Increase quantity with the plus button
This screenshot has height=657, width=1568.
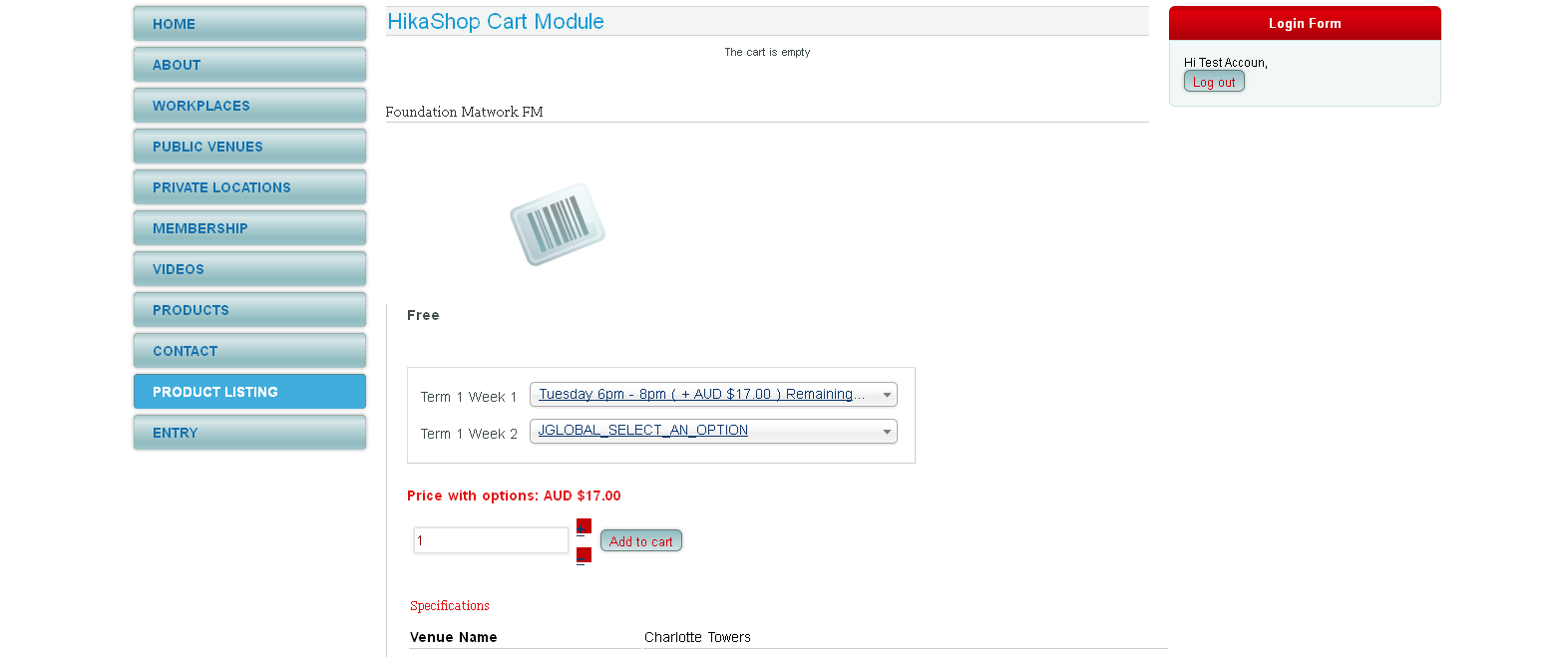point(584,526)
